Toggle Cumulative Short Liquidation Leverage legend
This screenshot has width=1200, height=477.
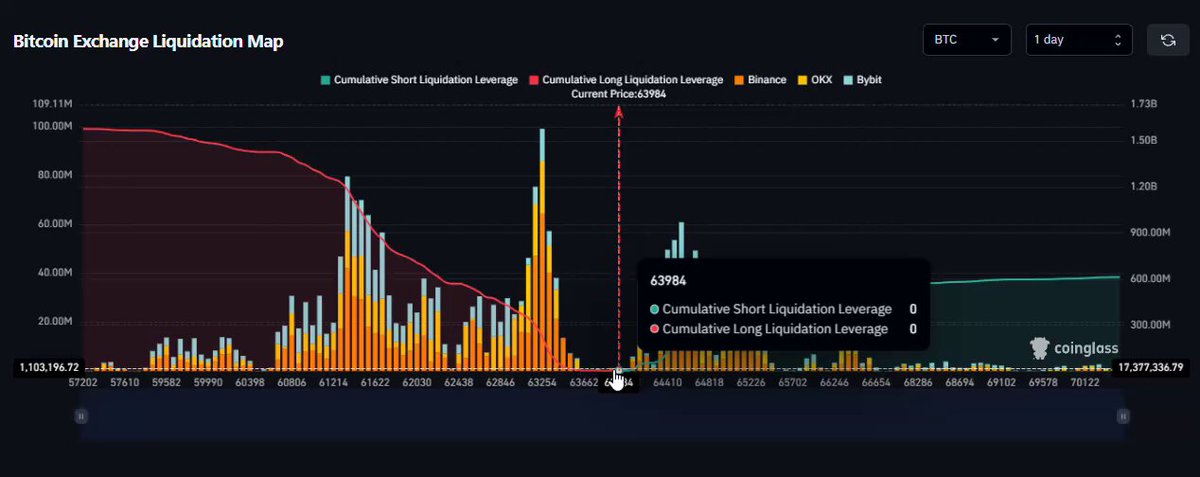point(418,79)
